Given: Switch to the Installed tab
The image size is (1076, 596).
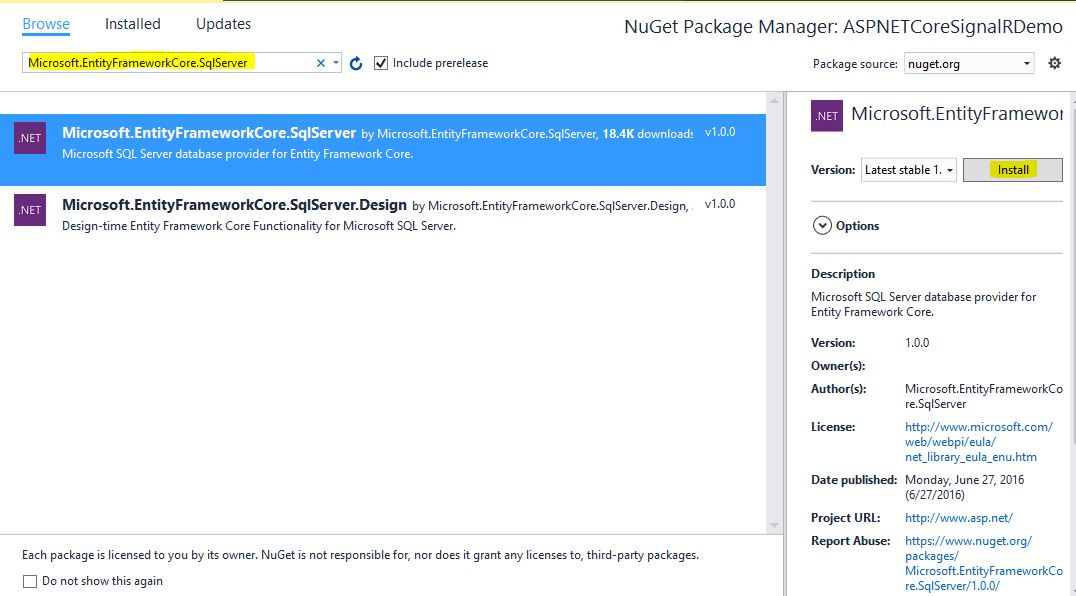Looking at the screenshot, I should click(x=132, y=24).
